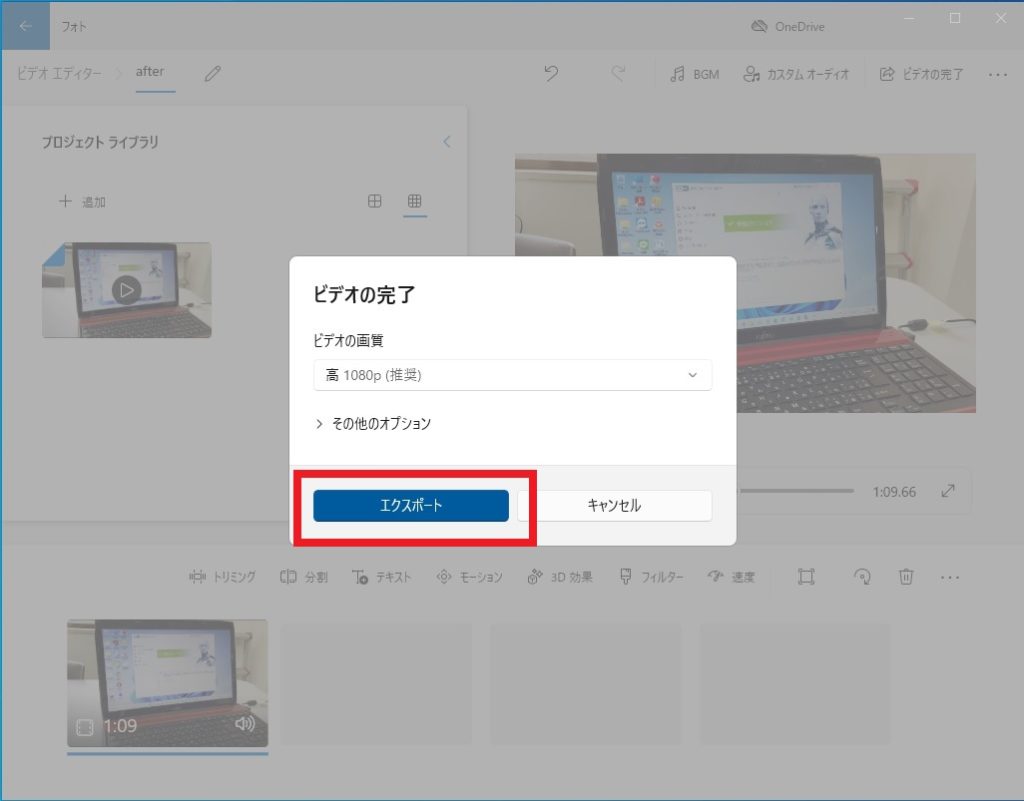Click the redo arrow icon
This screenshot has width=1024, height=801.
click(x=618, y=74)
